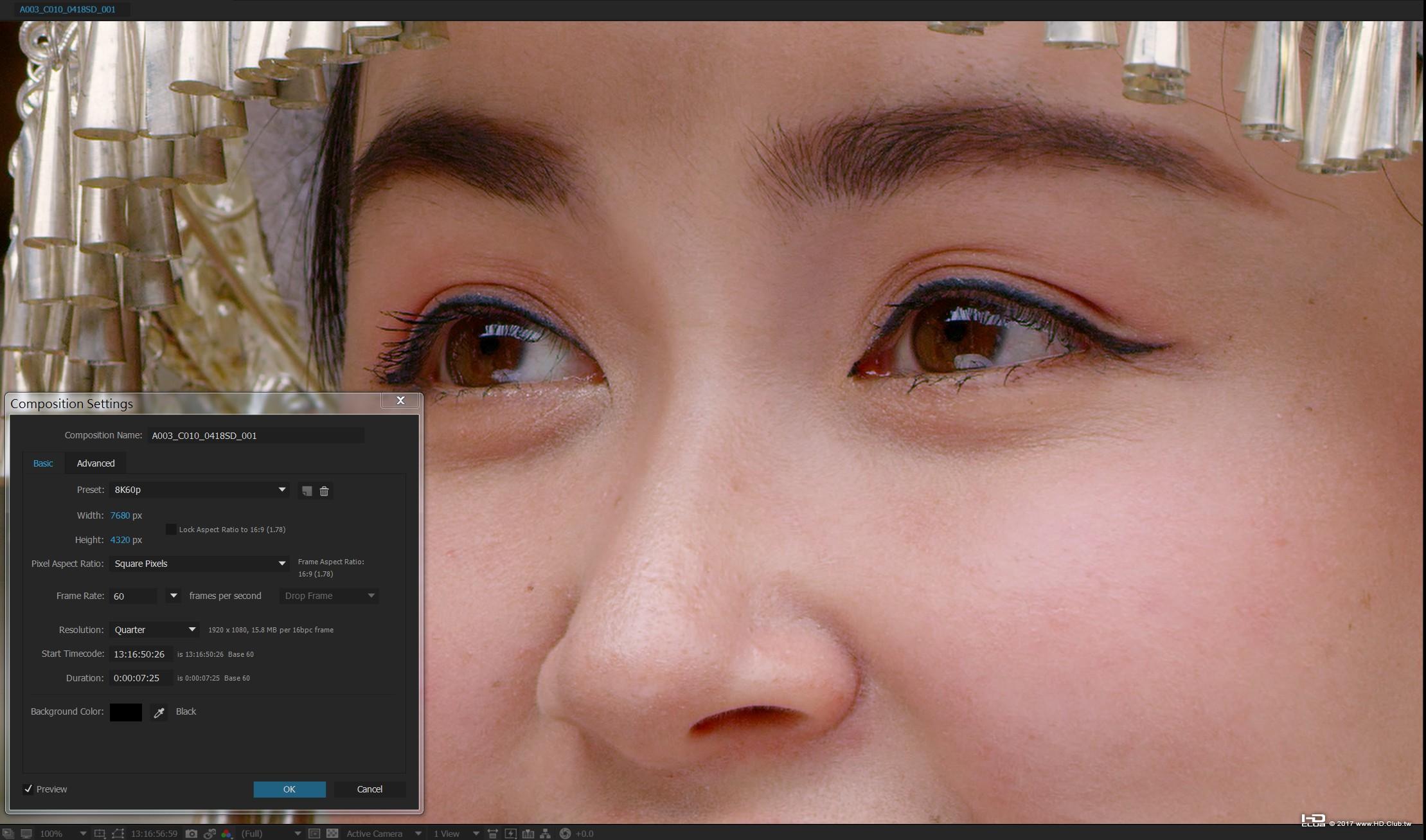Toggle the toggle mask and shape path visibility icon
1426x840 pixels.
pos(118,834)
